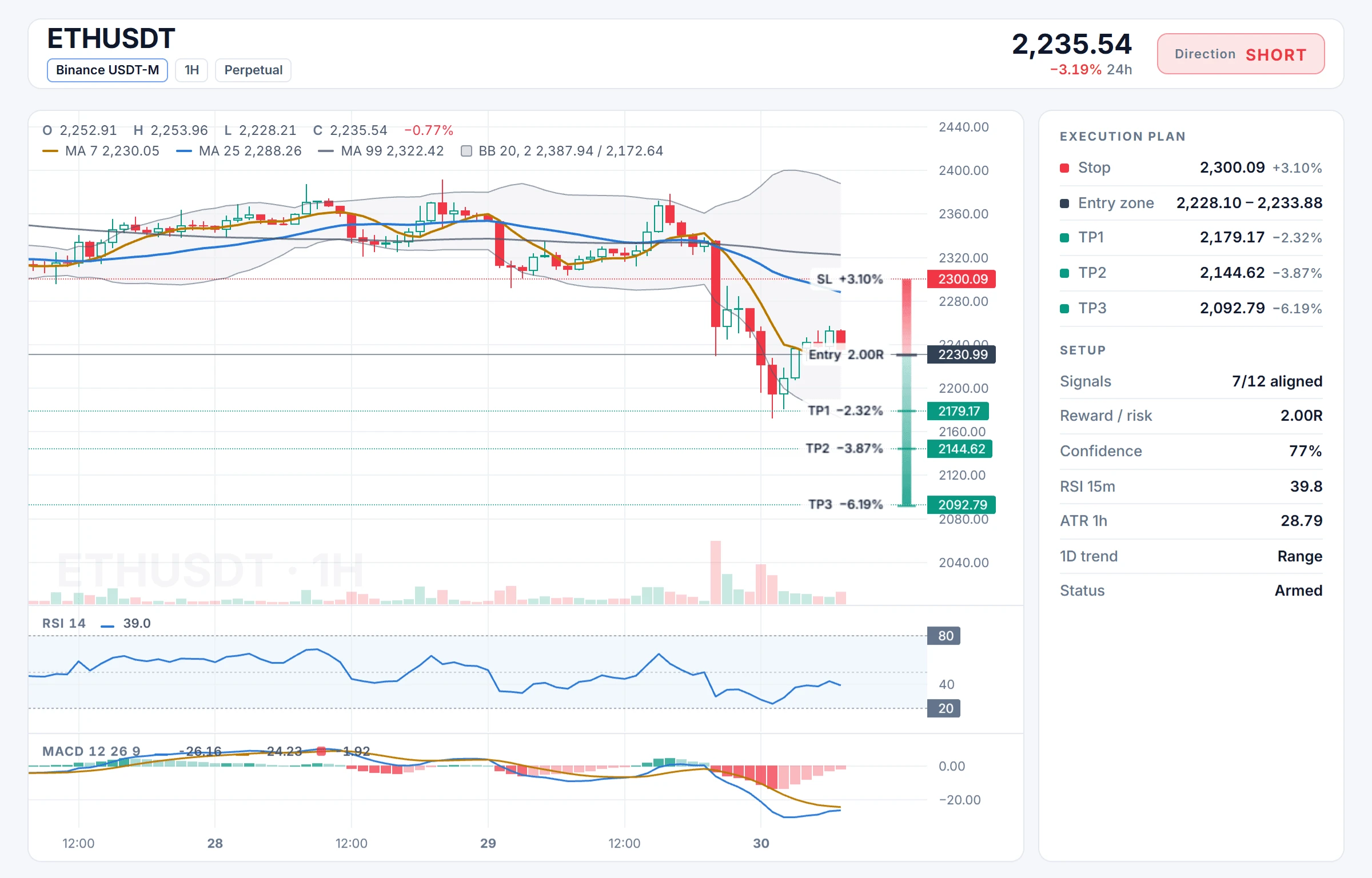Click the 2230.99 entry price tag

pos(962,354)
